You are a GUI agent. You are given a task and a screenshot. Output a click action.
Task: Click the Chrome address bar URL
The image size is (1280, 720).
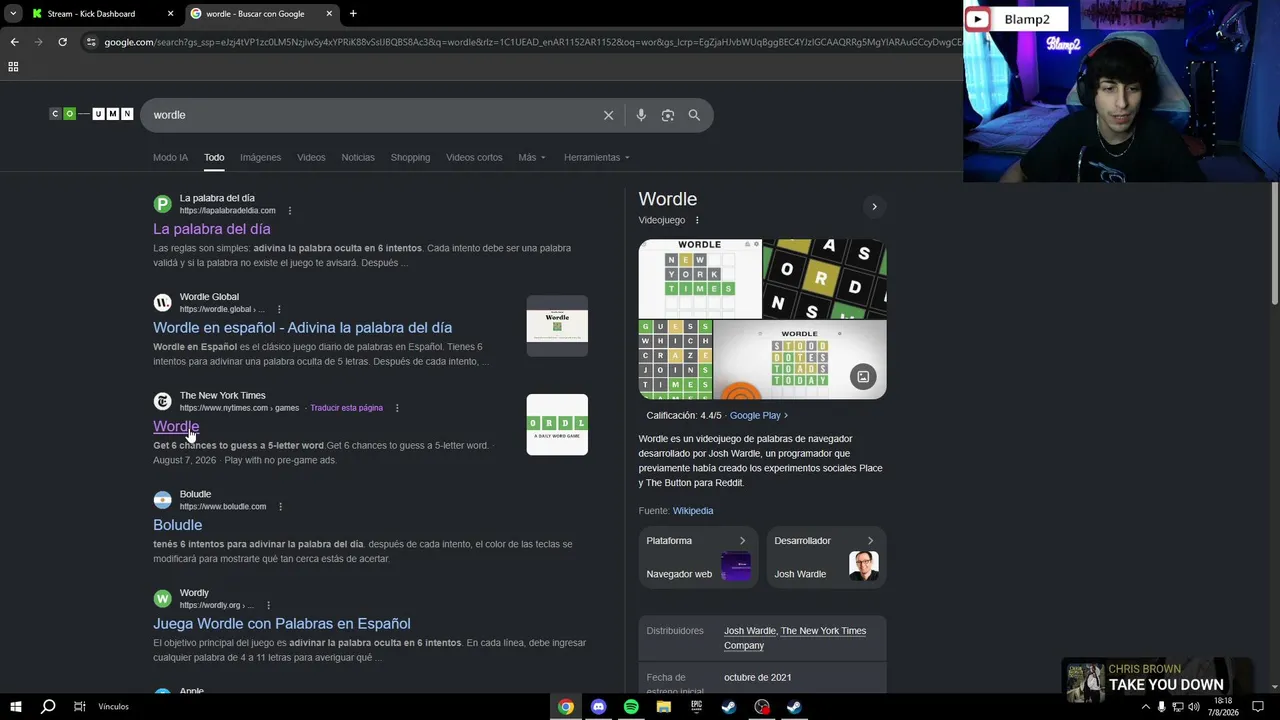(x=532, y=42)
